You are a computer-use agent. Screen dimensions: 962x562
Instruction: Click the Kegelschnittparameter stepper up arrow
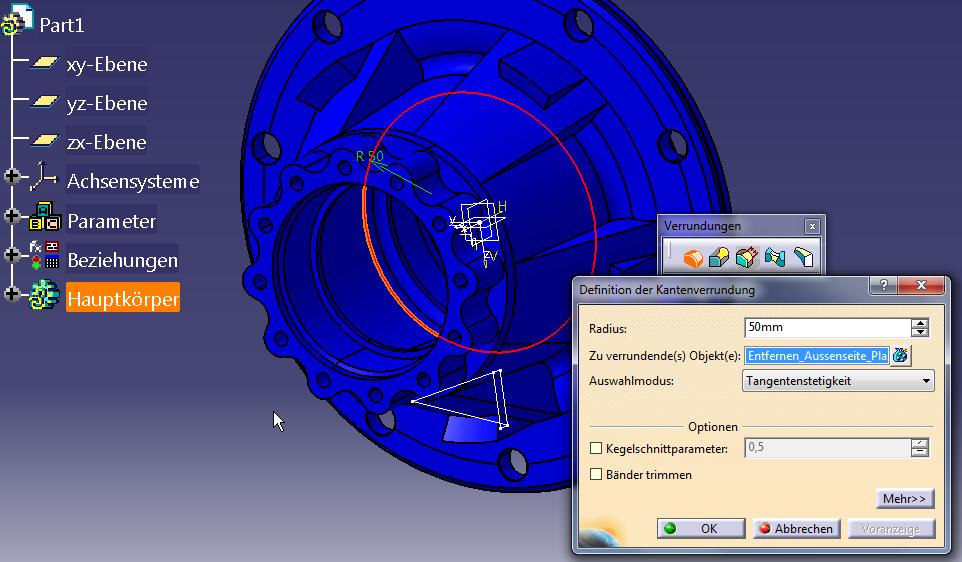(x=920, y=443)
